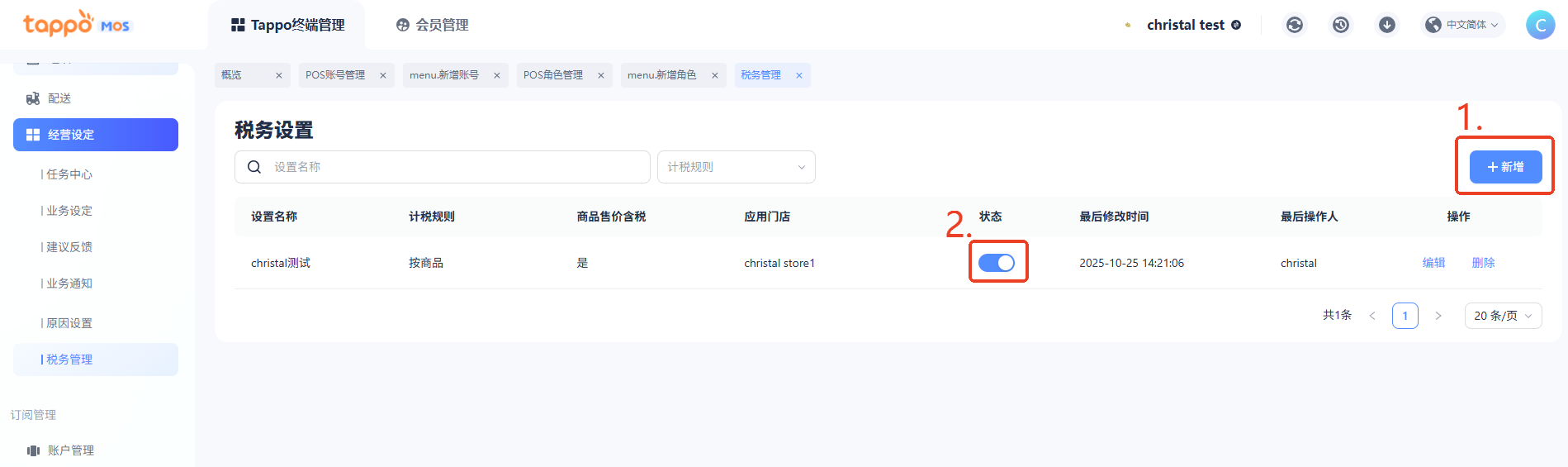
Task: Close the POS账号管理 tab
Action: click(383, 75)
